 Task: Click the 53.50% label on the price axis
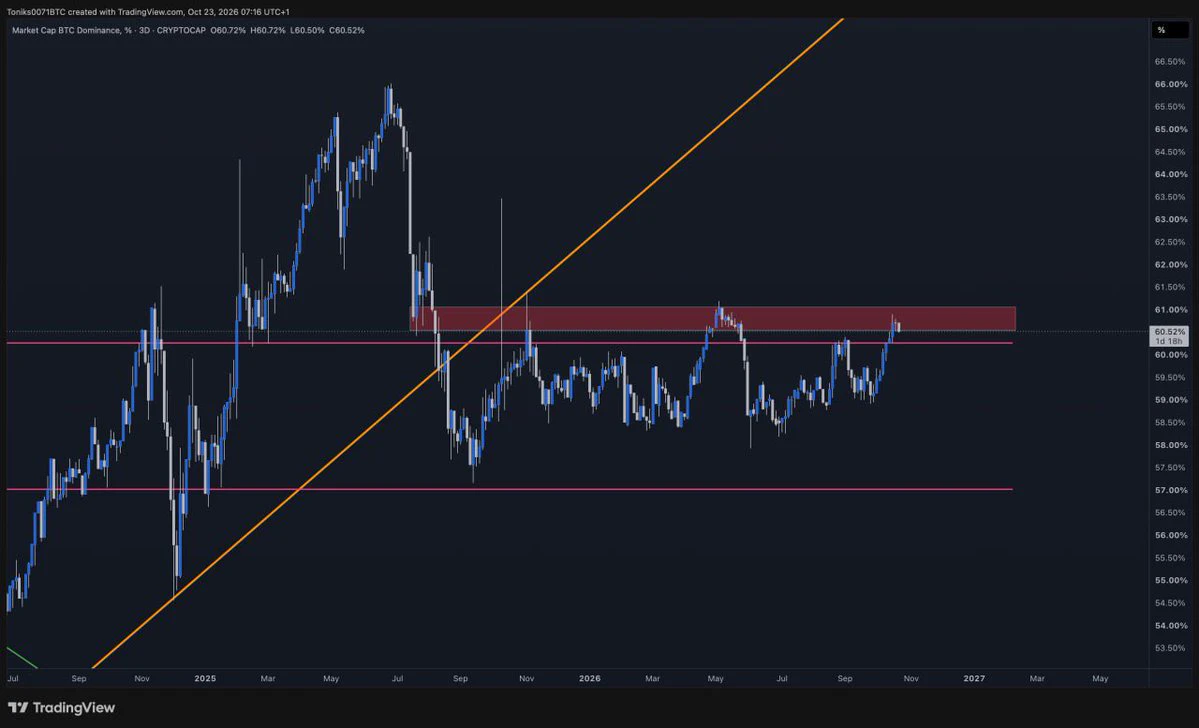click(x=1171, y=648)
